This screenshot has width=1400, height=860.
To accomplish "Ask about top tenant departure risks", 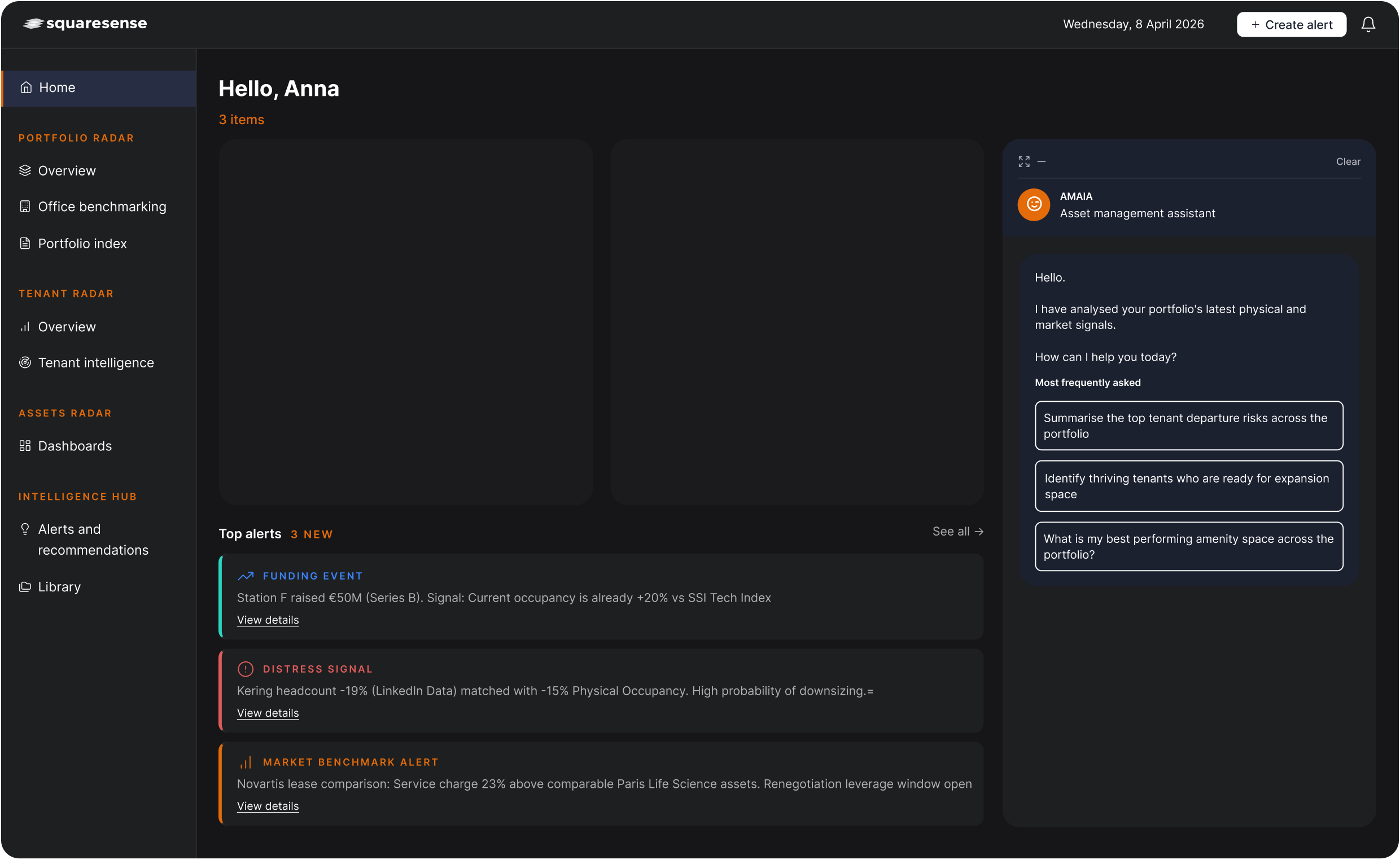I will [1188, 425].
